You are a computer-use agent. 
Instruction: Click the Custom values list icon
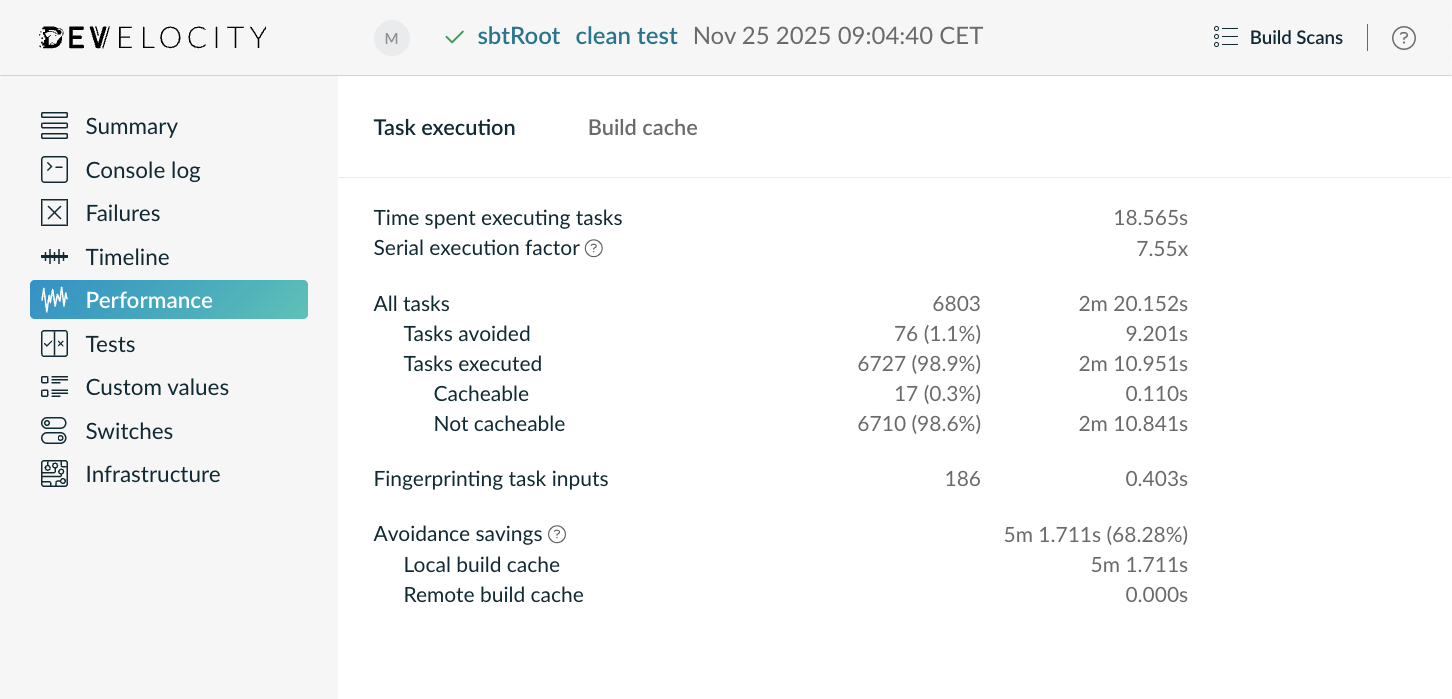pos(53,387)
